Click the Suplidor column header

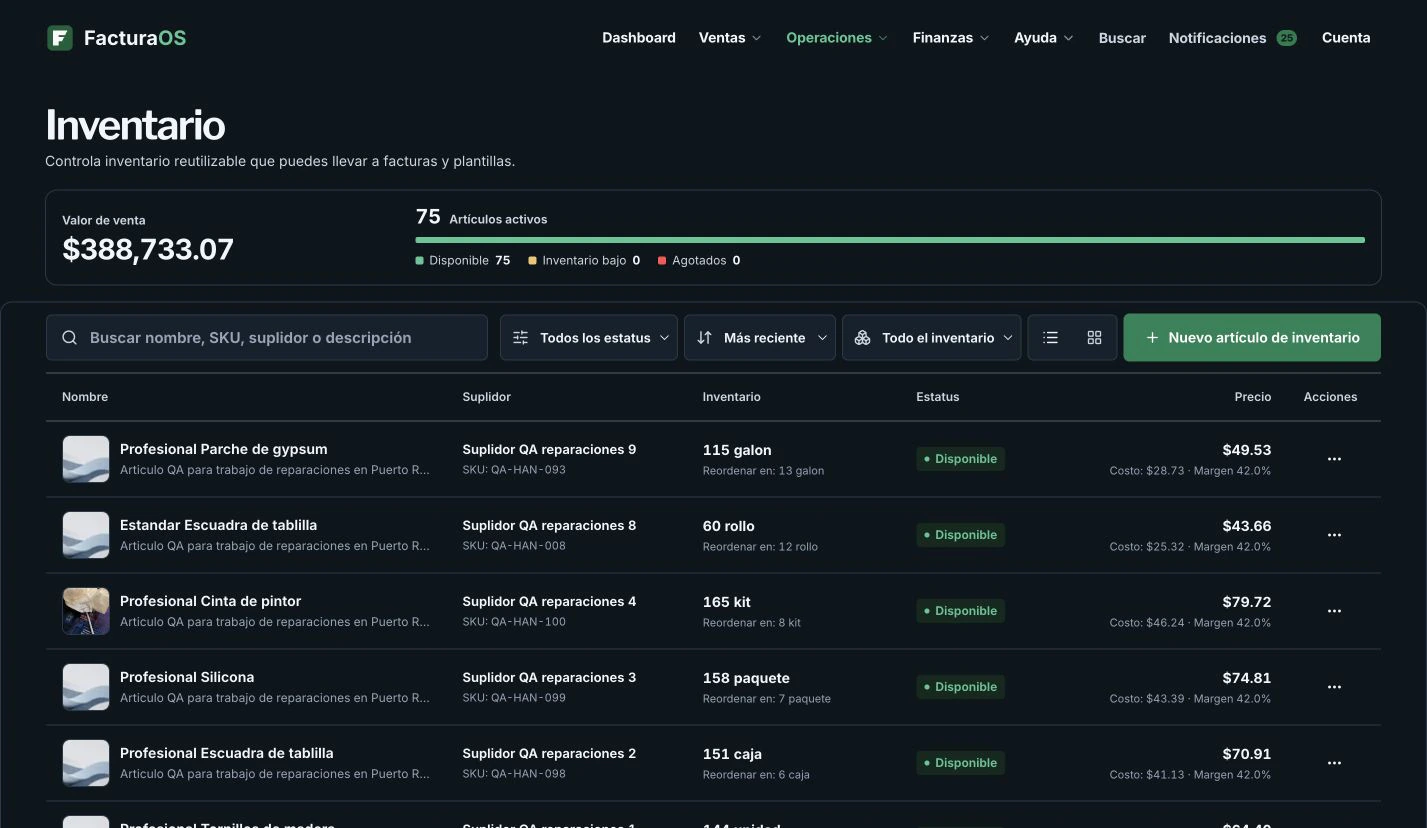pyautogui.click(x=487, y=397)
